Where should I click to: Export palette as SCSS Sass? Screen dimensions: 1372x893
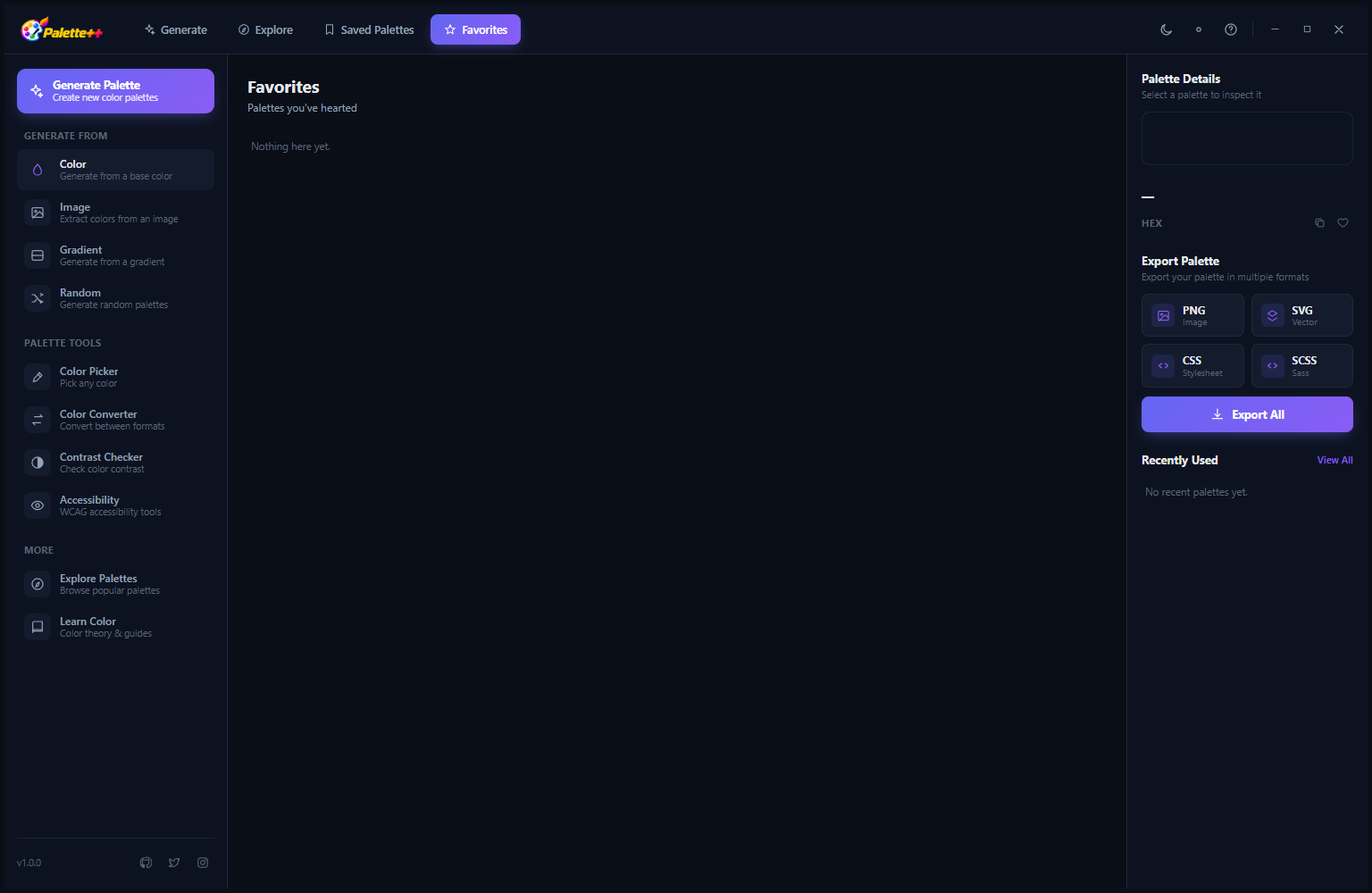[x=1302, y=365]
